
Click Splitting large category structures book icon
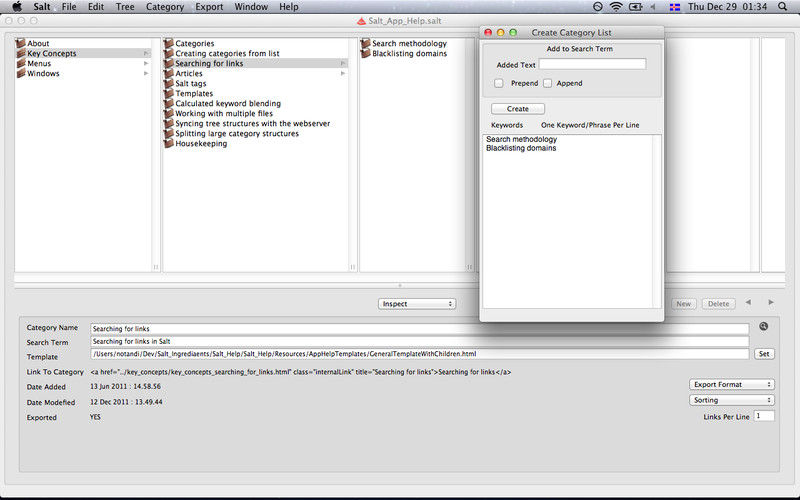(168, 133)
